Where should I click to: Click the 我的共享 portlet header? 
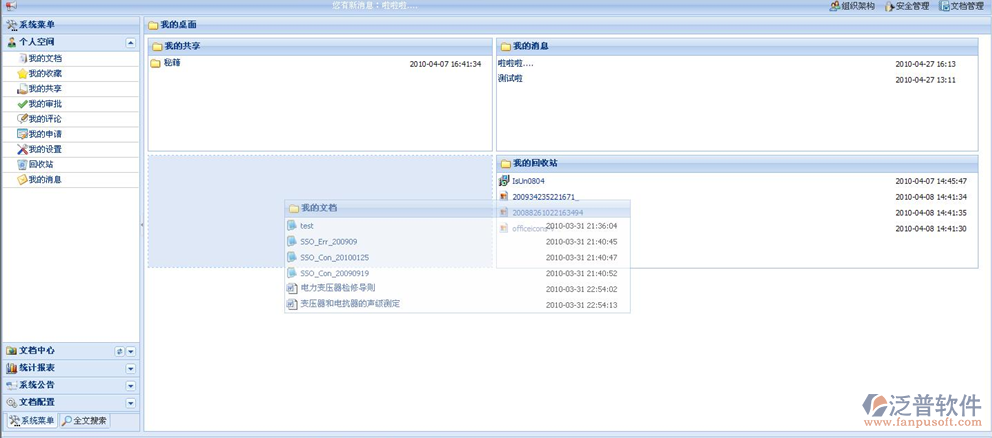[x=320, y=46]
